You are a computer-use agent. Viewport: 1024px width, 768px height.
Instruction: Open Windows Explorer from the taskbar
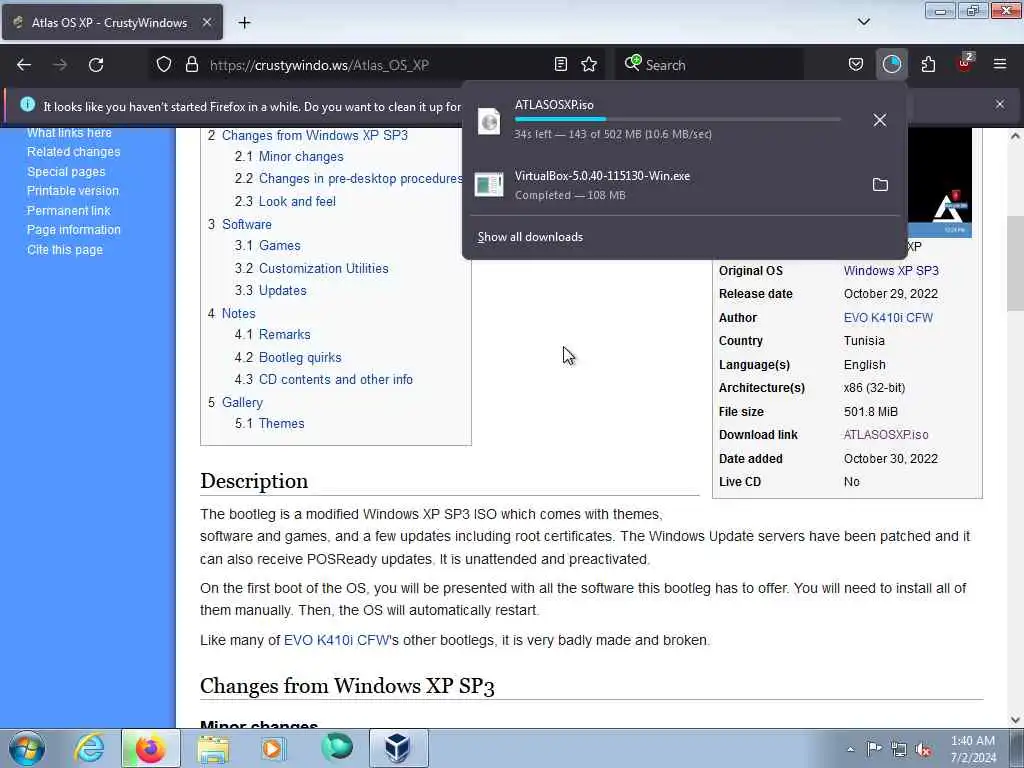point(213,749)
